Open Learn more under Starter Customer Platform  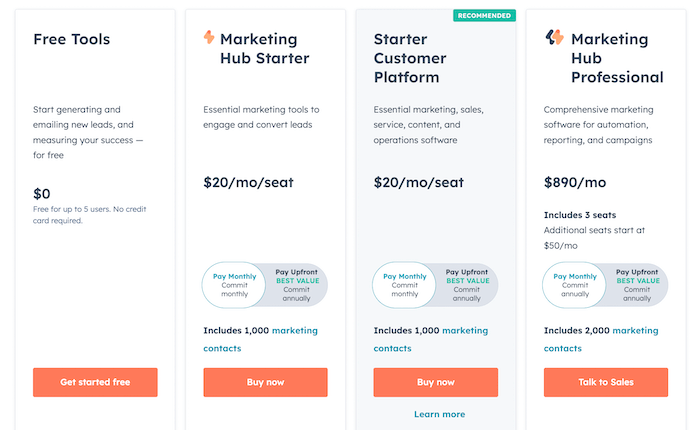(440, 414)
